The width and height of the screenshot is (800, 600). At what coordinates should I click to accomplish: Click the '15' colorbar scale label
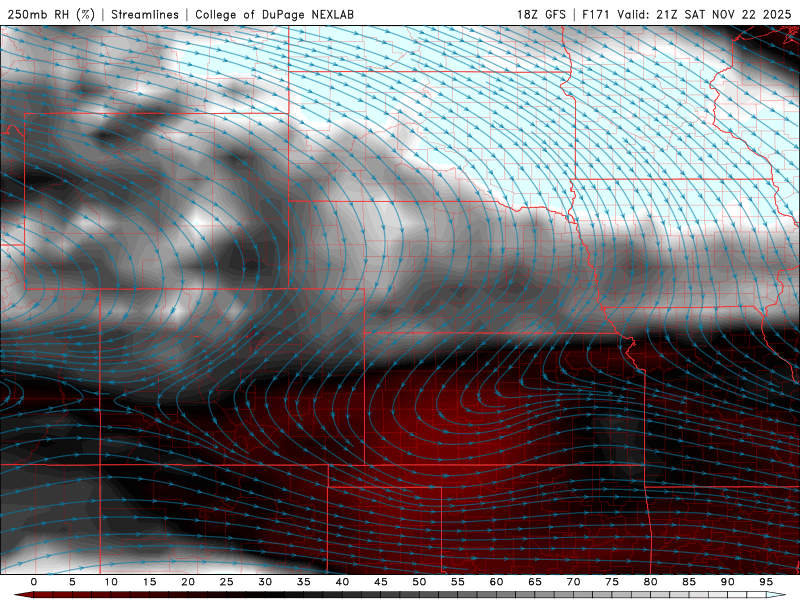149,582
